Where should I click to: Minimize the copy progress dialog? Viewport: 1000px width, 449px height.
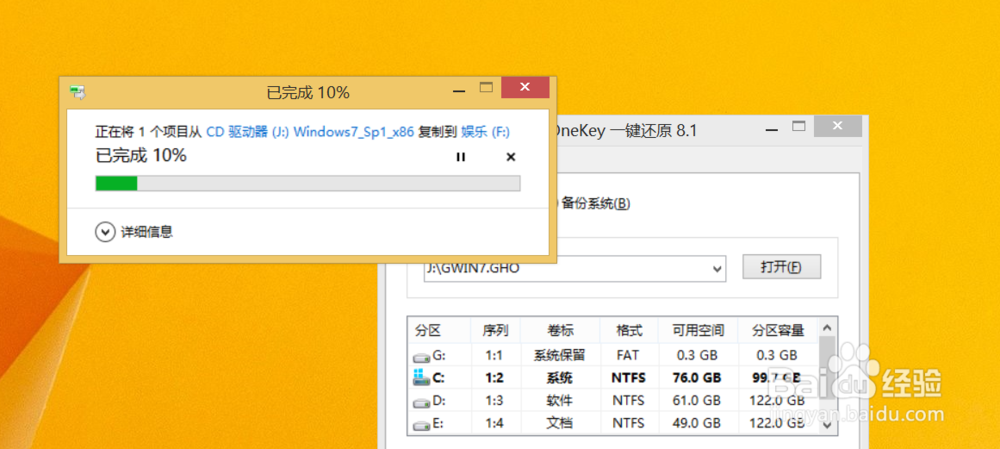(x=459, y=91)
